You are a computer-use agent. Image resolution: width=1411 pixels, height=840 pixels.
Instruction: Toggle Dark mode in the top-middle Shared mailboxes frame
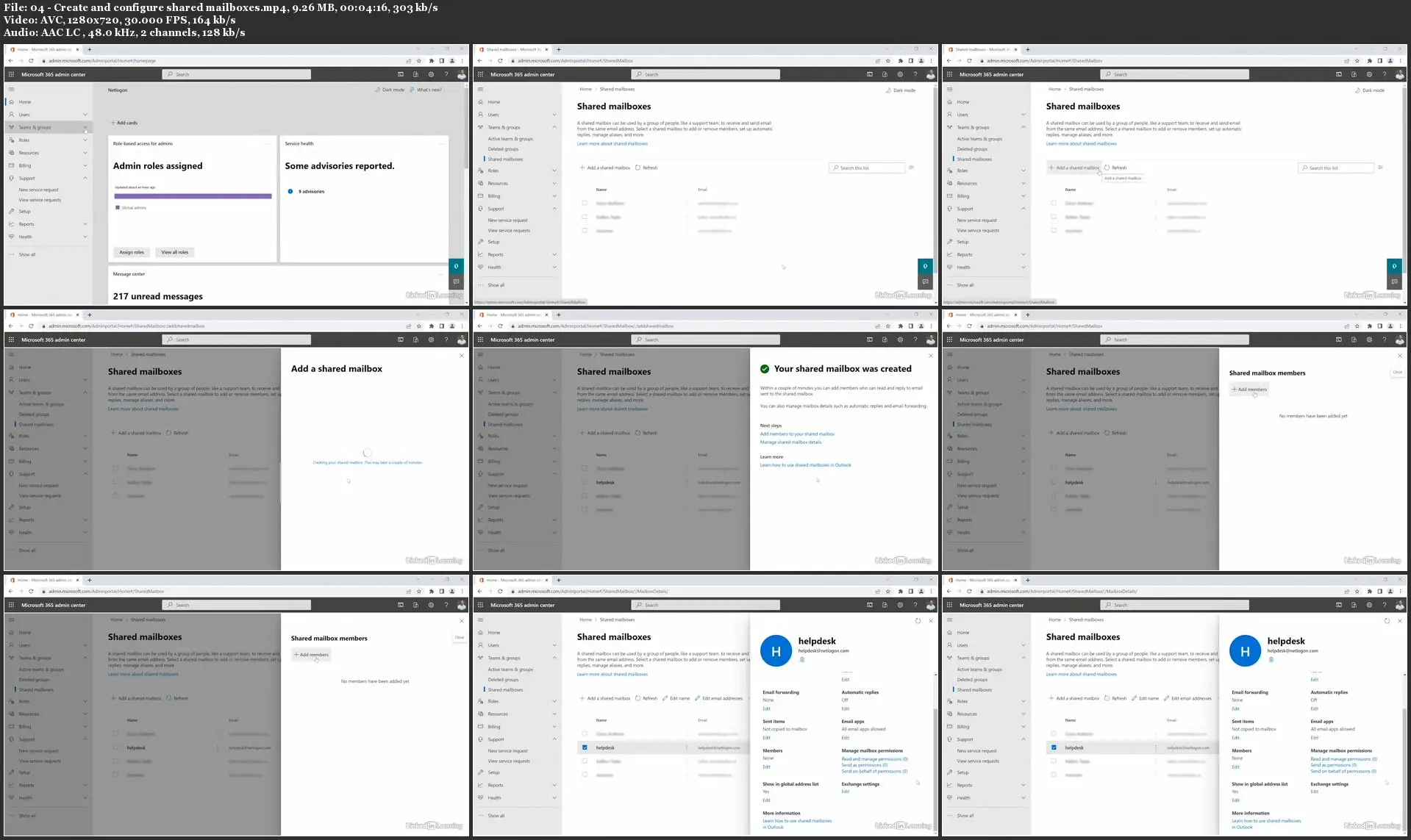[901, 90]
